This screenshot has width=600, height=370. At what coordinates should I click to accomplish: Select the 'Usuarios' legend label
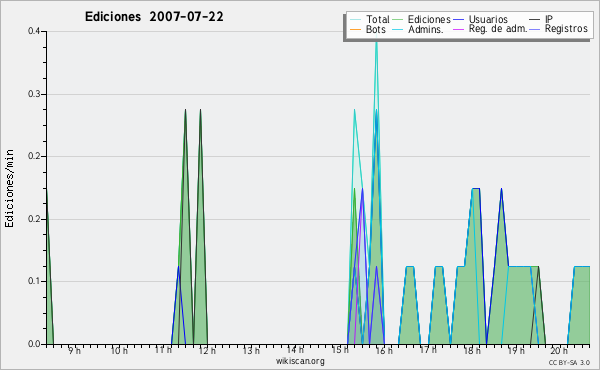click(x=488, y=19)
